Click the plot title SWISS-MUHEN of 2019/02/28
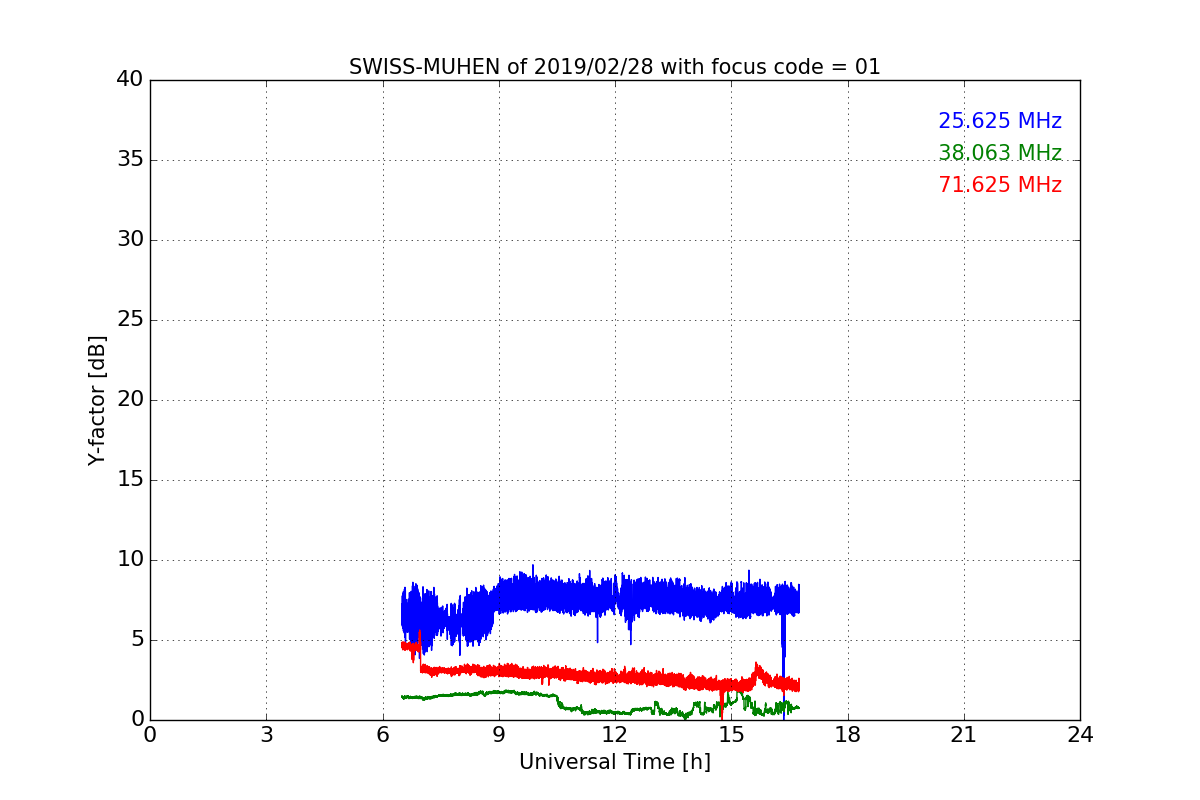This screenshot has width=1200, height=800. [x=614, y=67]
